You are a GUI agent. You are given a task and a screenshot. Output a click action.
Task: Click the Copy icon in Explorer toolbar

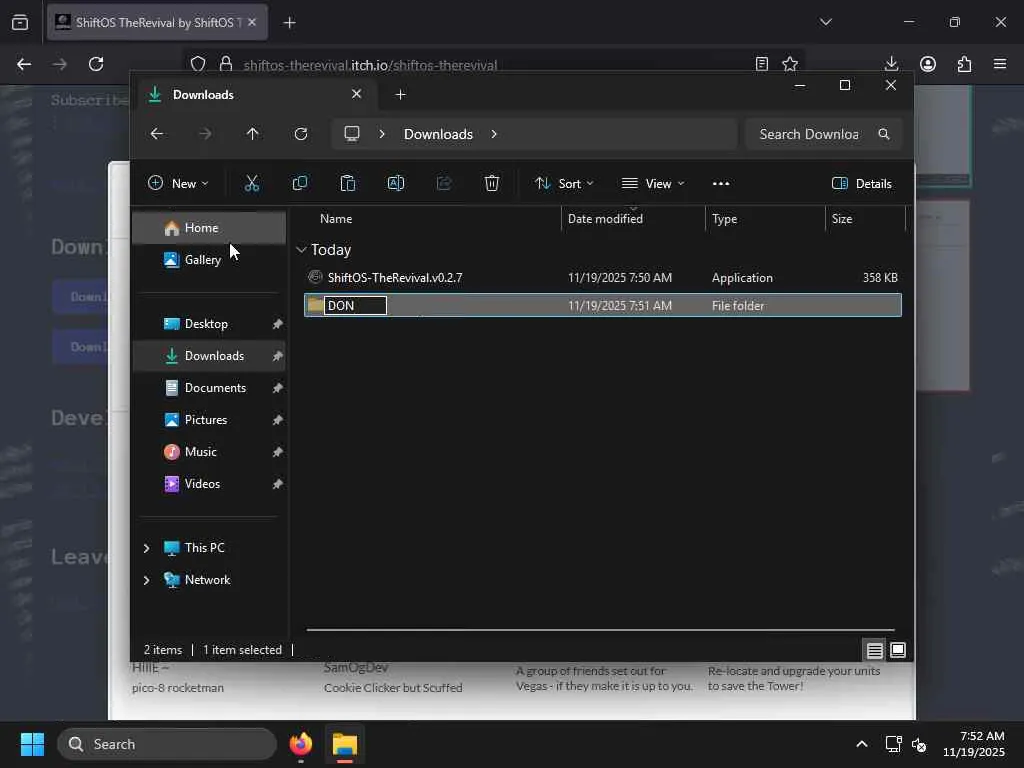tap(300, 184)
